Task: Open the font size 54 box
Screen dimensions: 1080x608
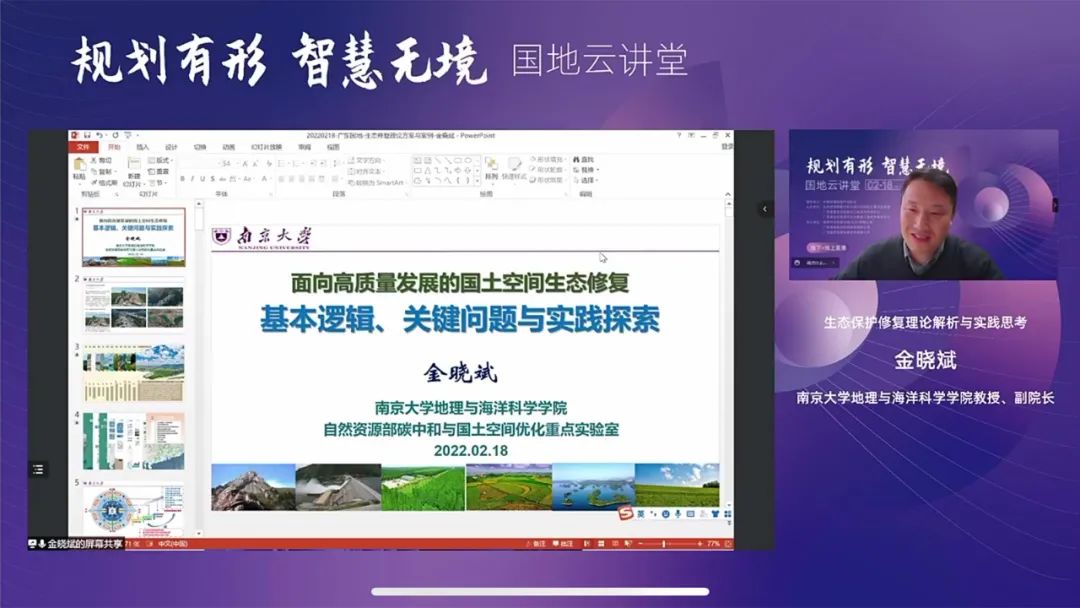Action: 227,163
